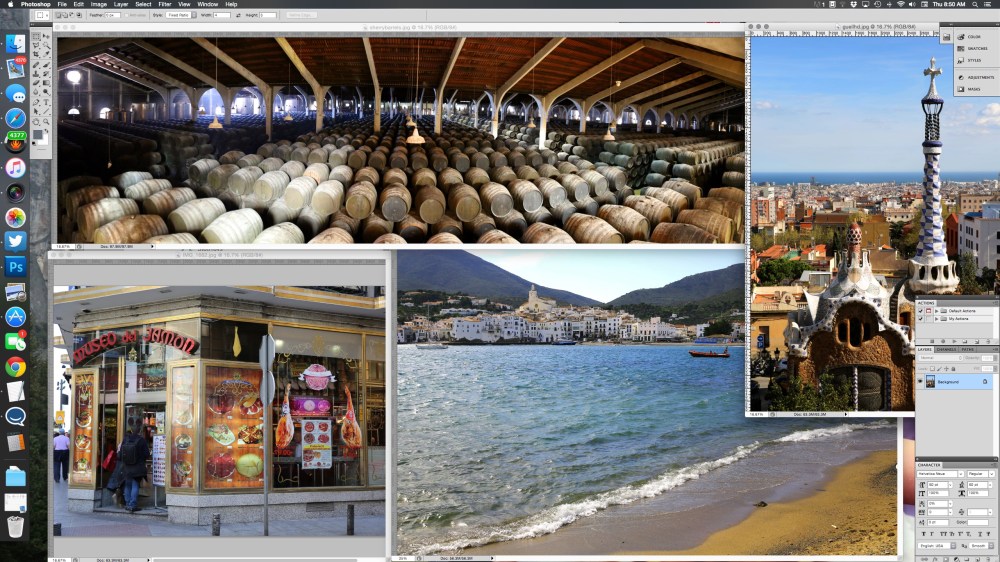The width and height of the screenshot is (1000, 562).
Task: Open the Masks panel
Action: click(969, 89)
